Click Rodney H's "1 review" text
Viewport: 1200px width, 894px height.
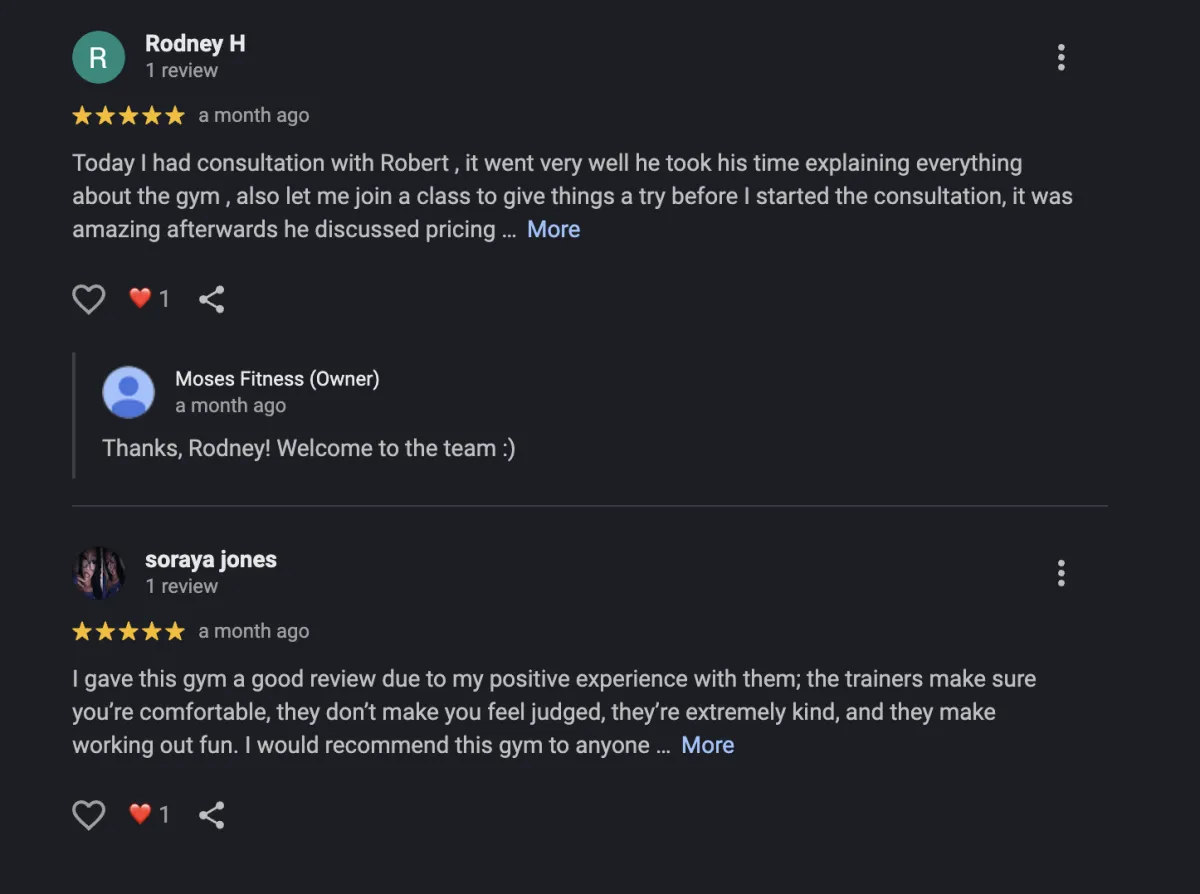(181, 71)
